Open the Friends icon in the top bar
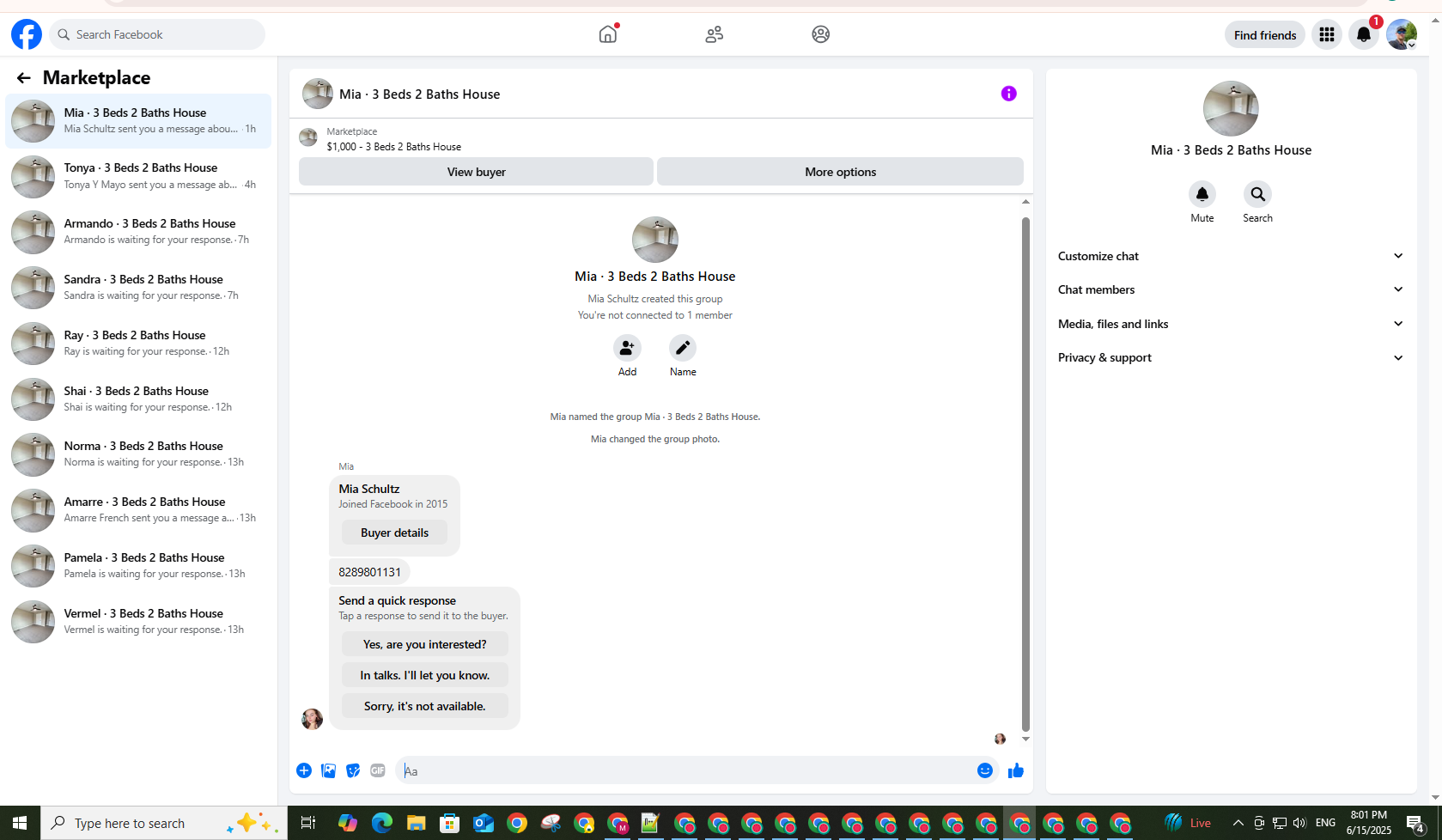The image size is (1442, 840). (715, 34)
